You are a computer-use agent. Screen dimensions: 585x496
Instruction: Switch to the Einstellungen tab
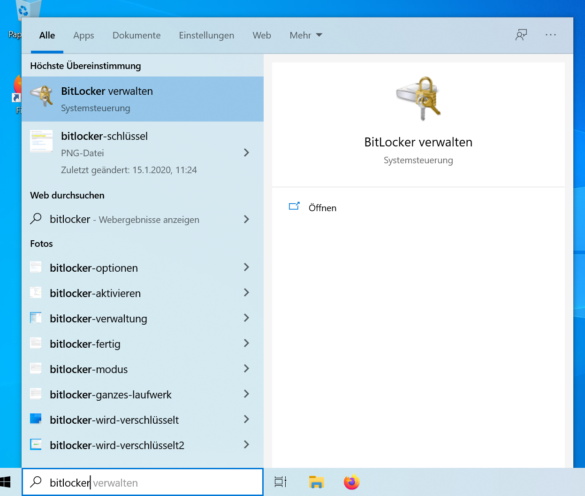click(206, 36)
